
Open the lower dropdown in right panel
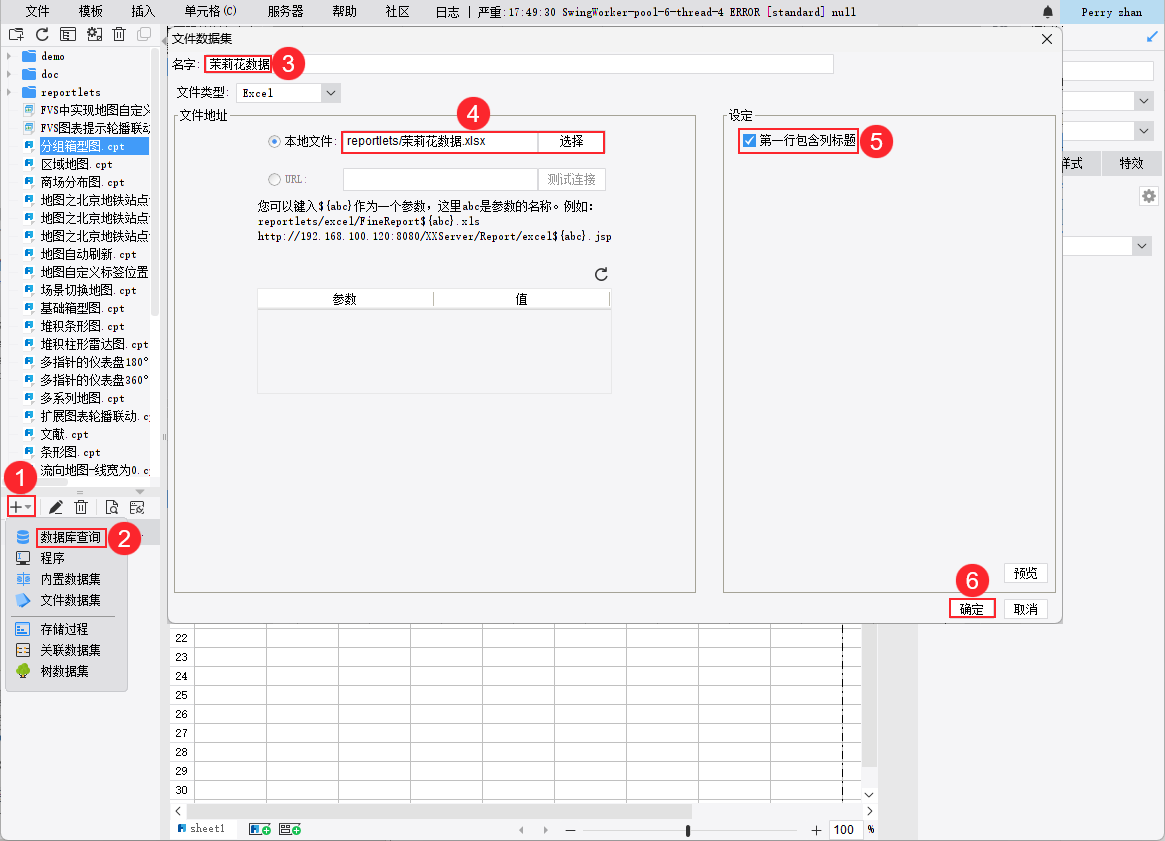pos(1142,246)
